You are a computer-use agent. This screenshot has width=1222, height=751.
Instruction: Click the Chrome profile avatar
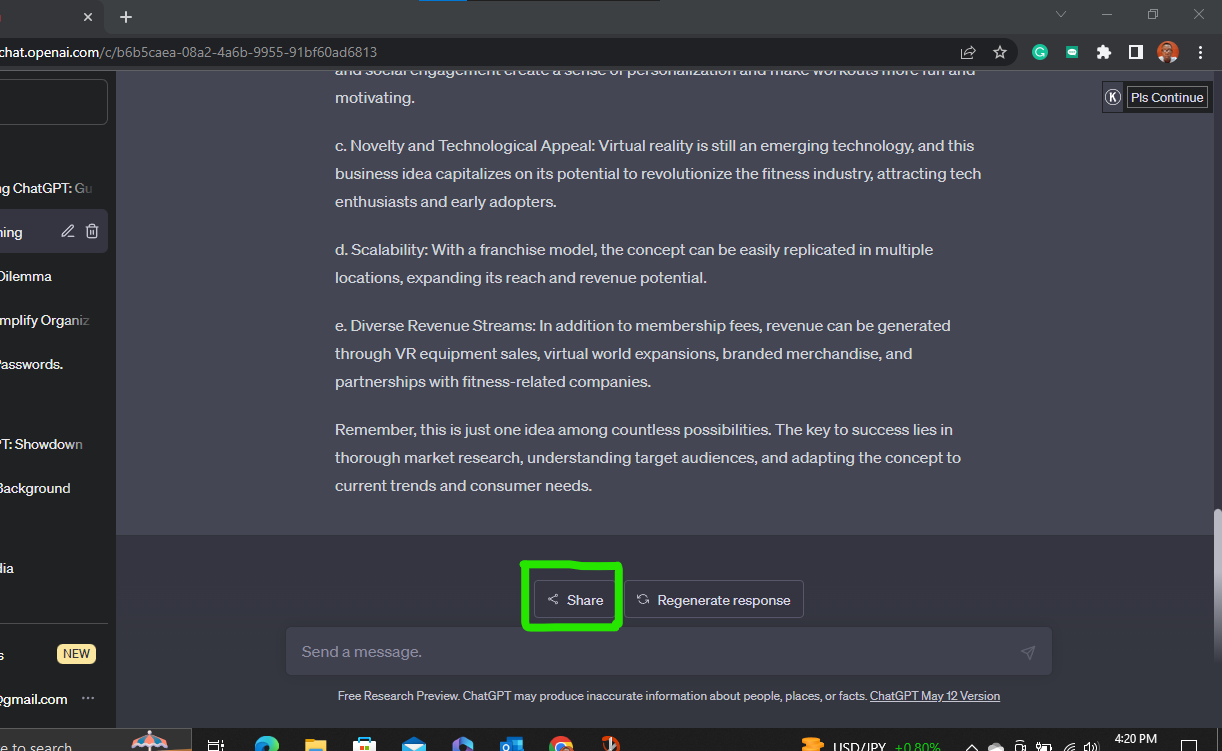[1167, 51]
